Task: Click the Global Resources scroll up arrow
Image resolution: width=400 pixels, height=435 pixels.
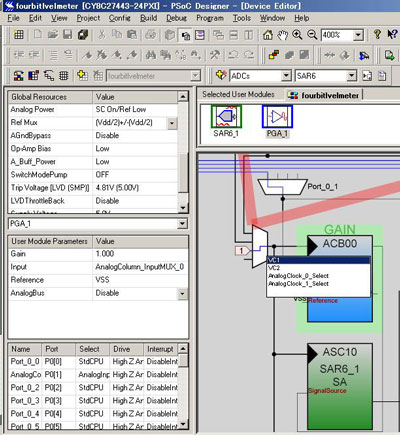Action: 183,97
